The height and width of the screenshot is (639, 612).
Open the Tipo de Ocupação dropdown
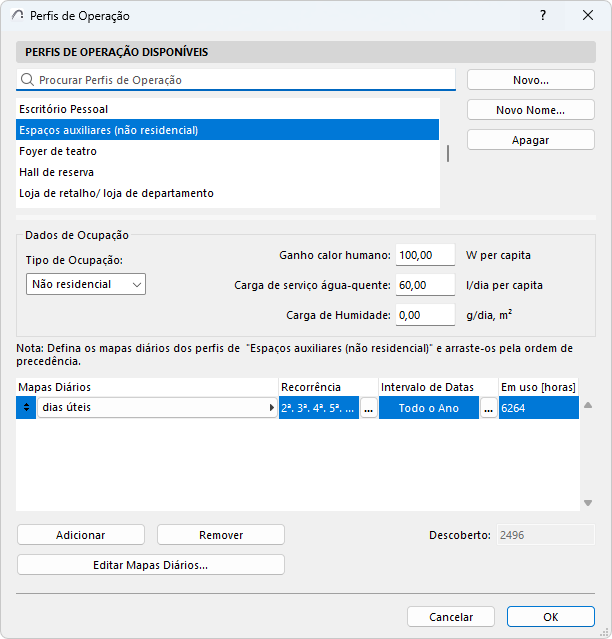[x=86, y=284]
